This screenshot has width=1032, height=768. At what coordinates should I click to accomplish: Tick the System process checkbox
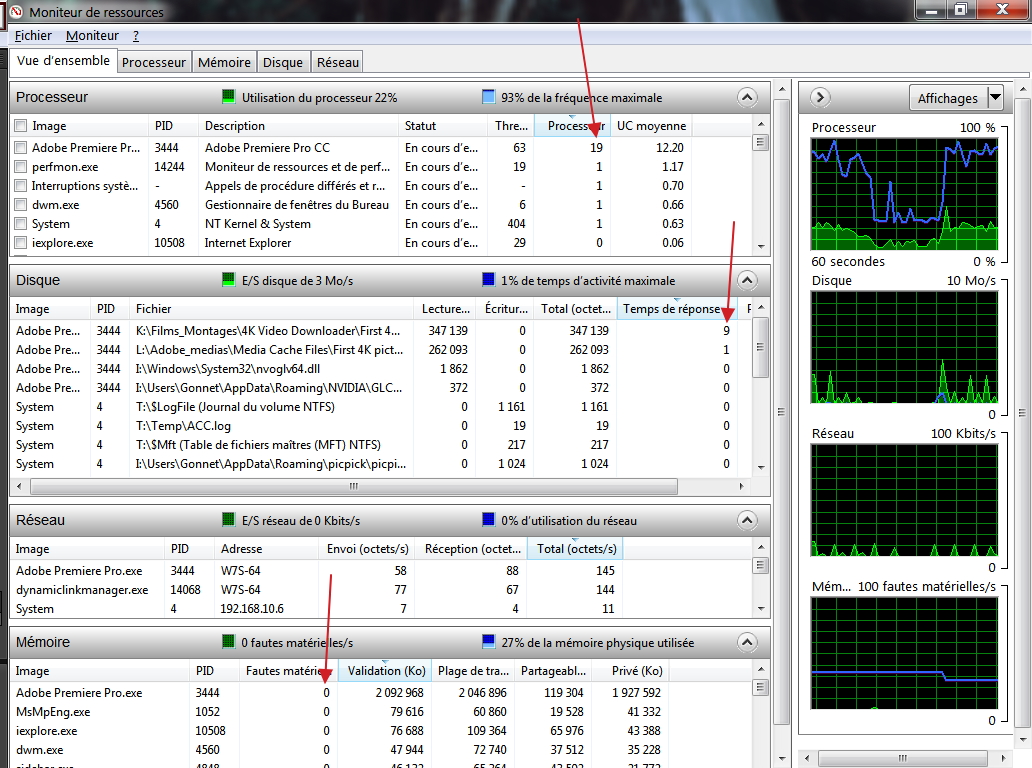pyautogui.click(x=21, y=224)
